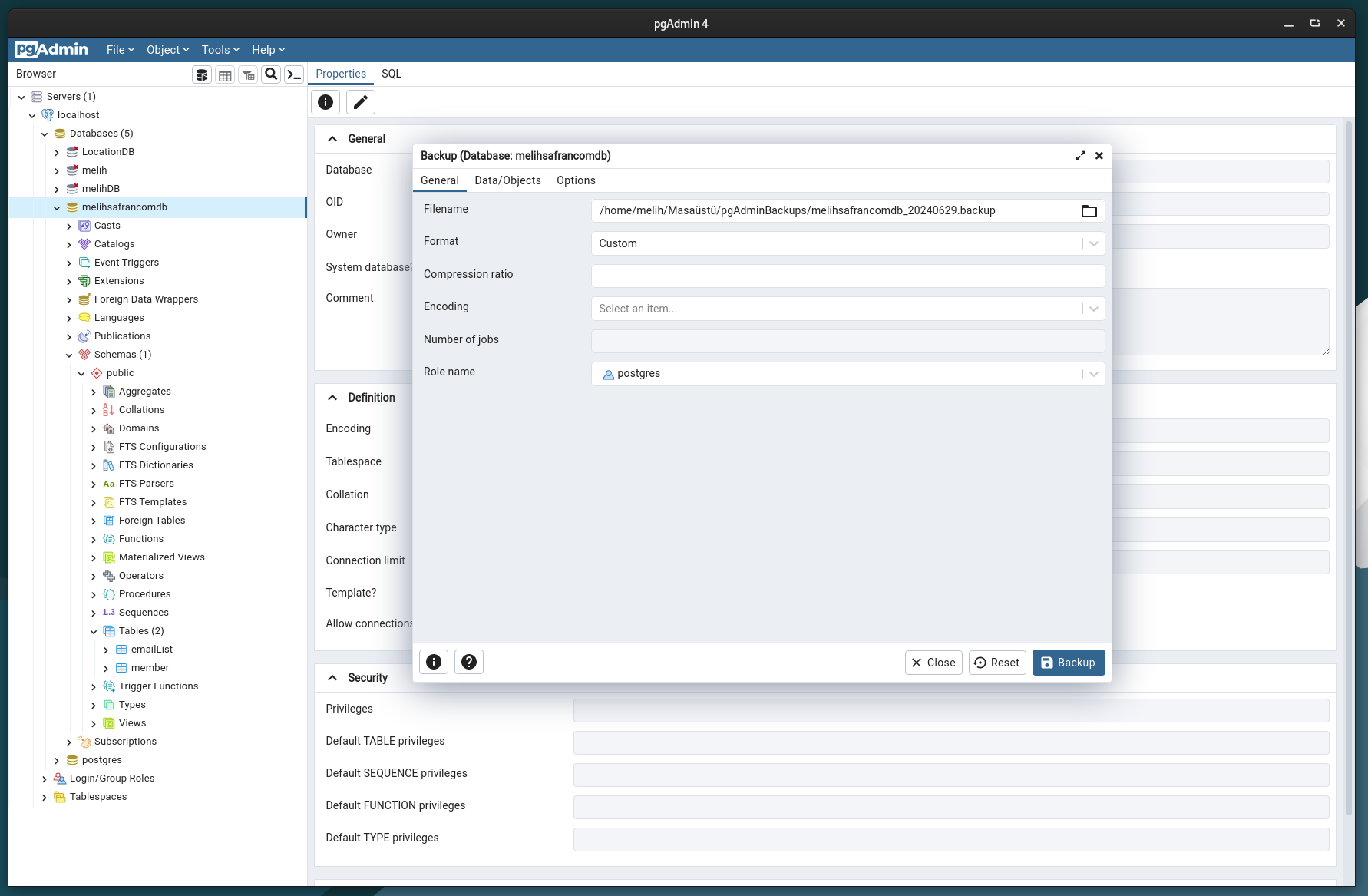Viewport: 1368px width, 896px height.
Task: Switch to the SQL tab
Action: coord(392,74)
